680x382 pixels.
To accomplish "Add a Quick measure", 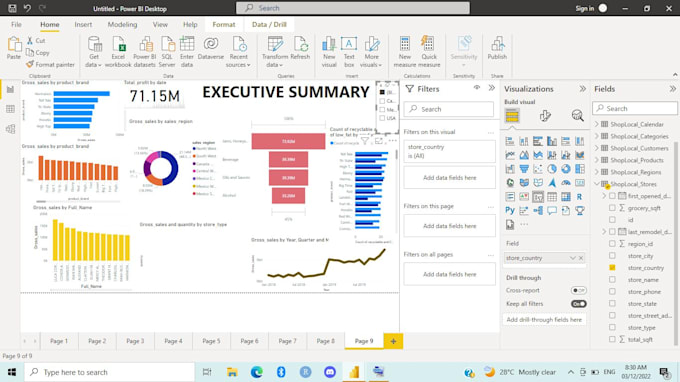I will point(429,52).
